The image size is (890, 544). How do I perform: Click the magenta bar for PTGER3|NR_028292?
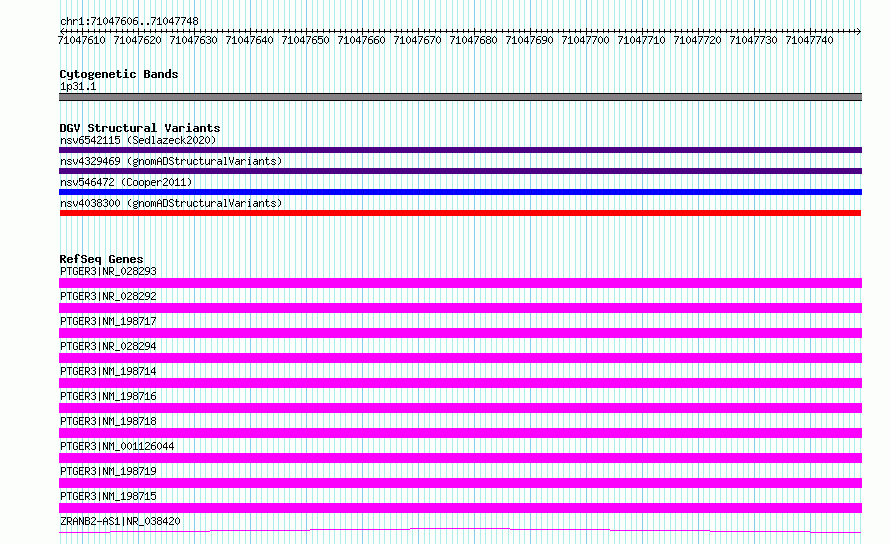coord(460,308)
